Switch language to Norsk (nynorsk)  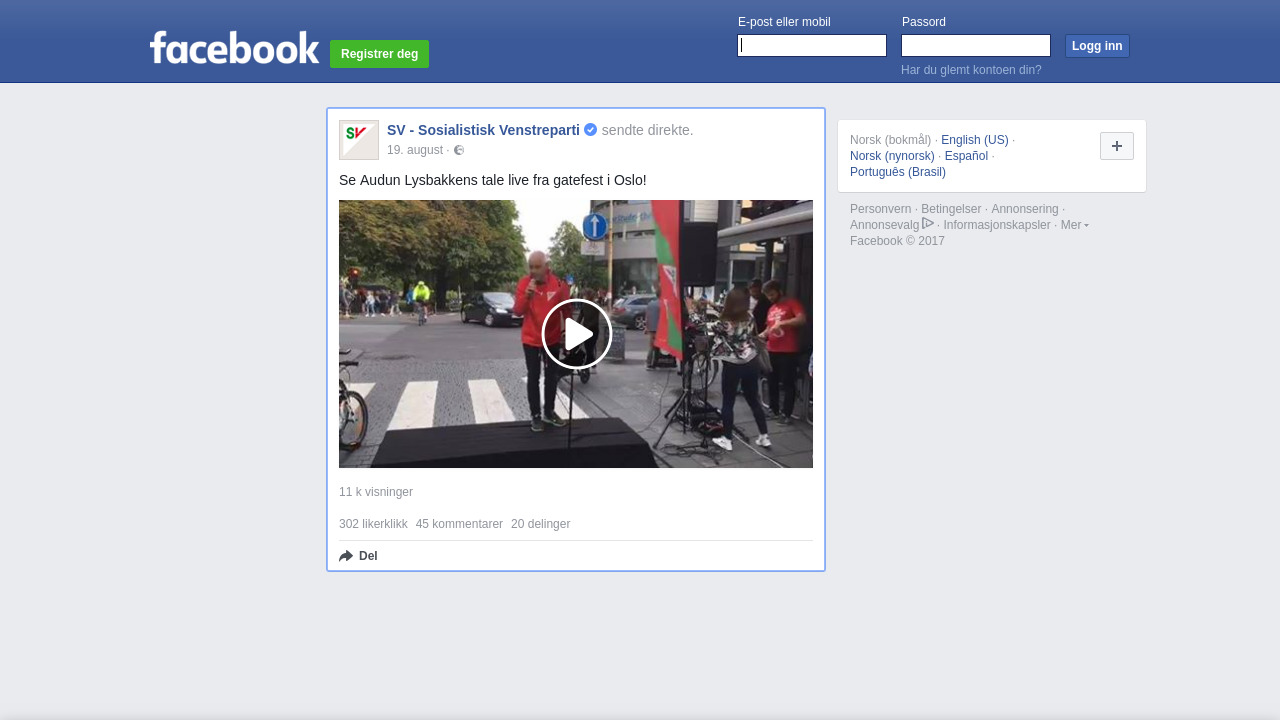point(892,156)
